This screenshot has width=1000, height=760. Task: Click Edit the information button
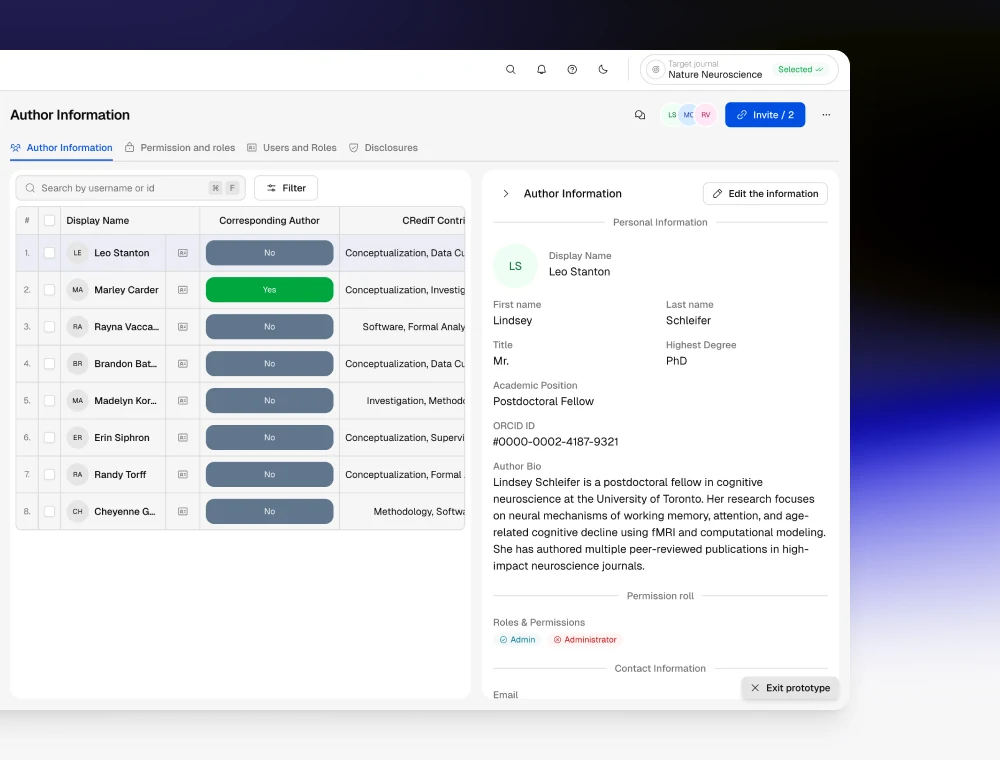[x=765, y=194]
